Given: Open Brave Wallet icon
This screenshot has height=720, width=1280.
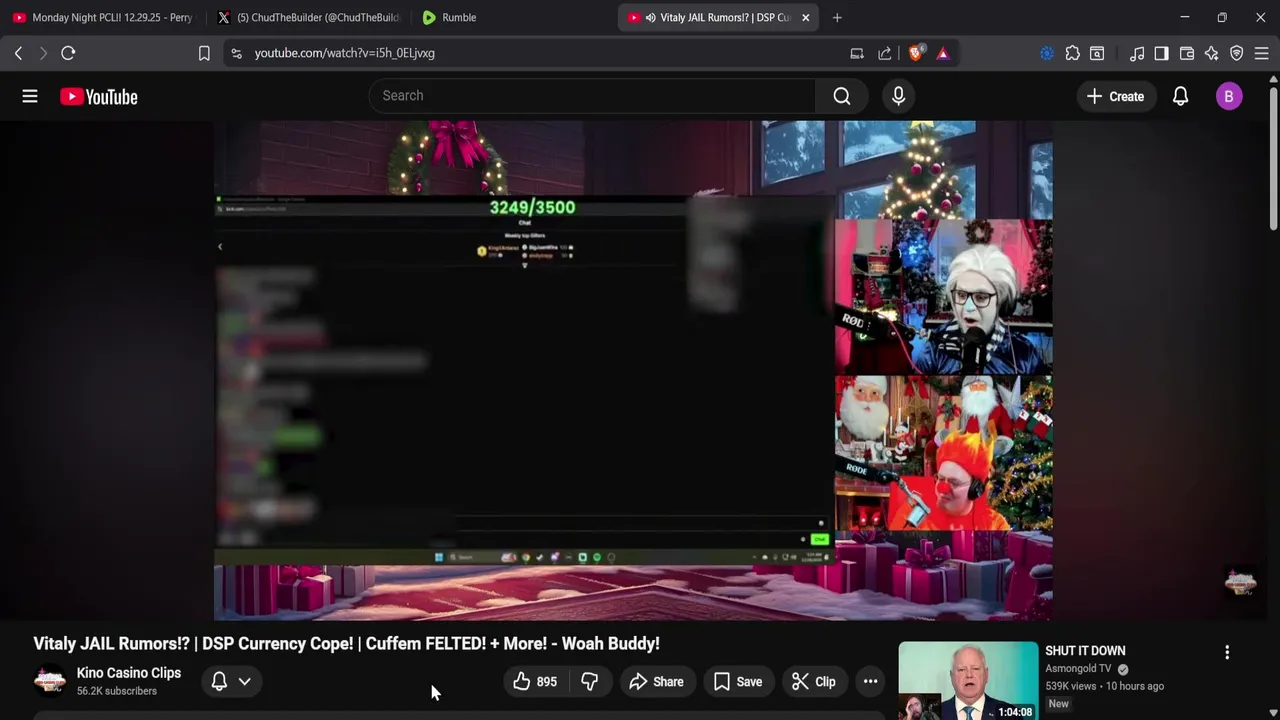Looking at the screenshot, I should (x=1187, y=53).
